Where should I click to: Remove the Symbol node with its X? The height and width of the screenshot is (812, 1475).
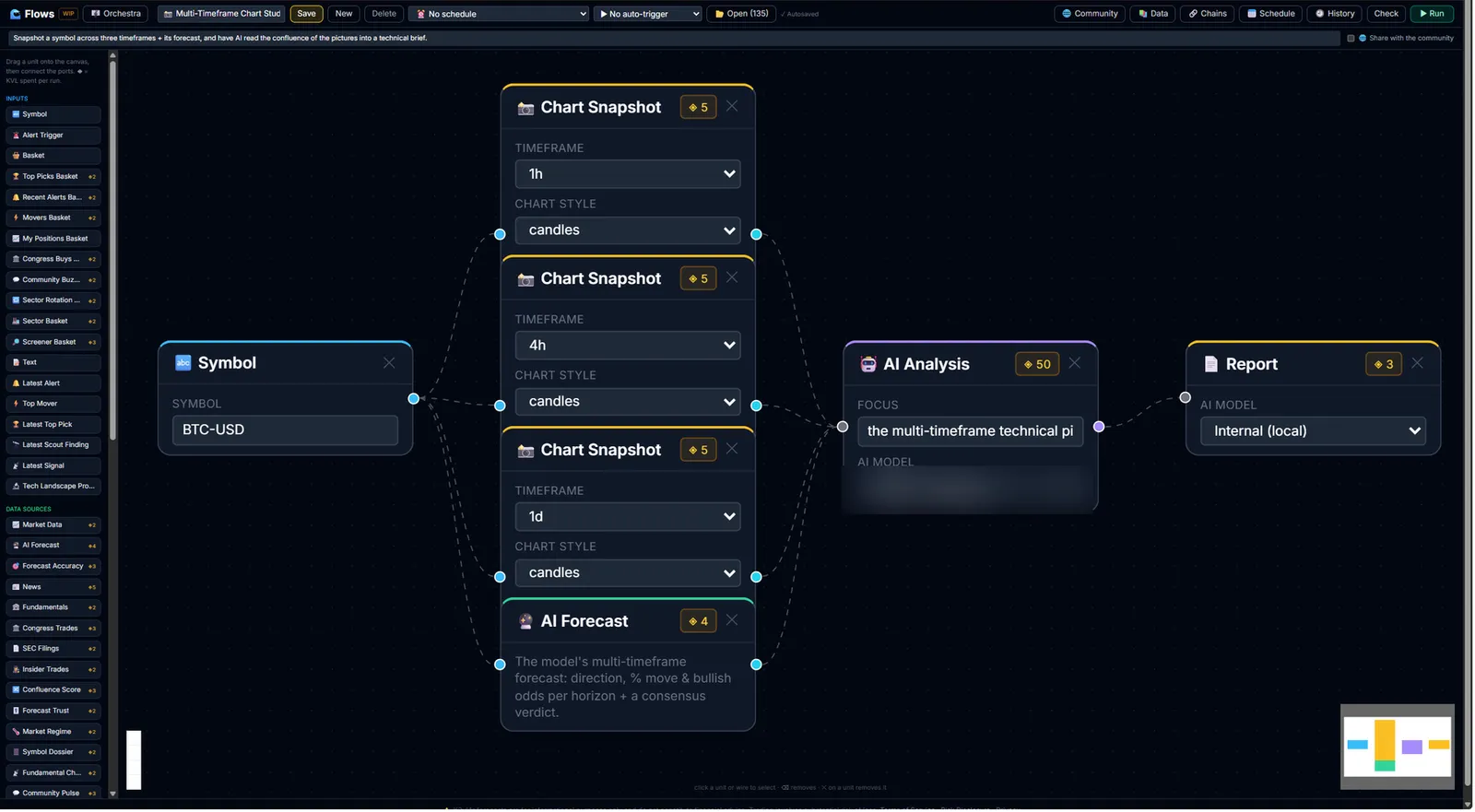[x=389, y=363]
